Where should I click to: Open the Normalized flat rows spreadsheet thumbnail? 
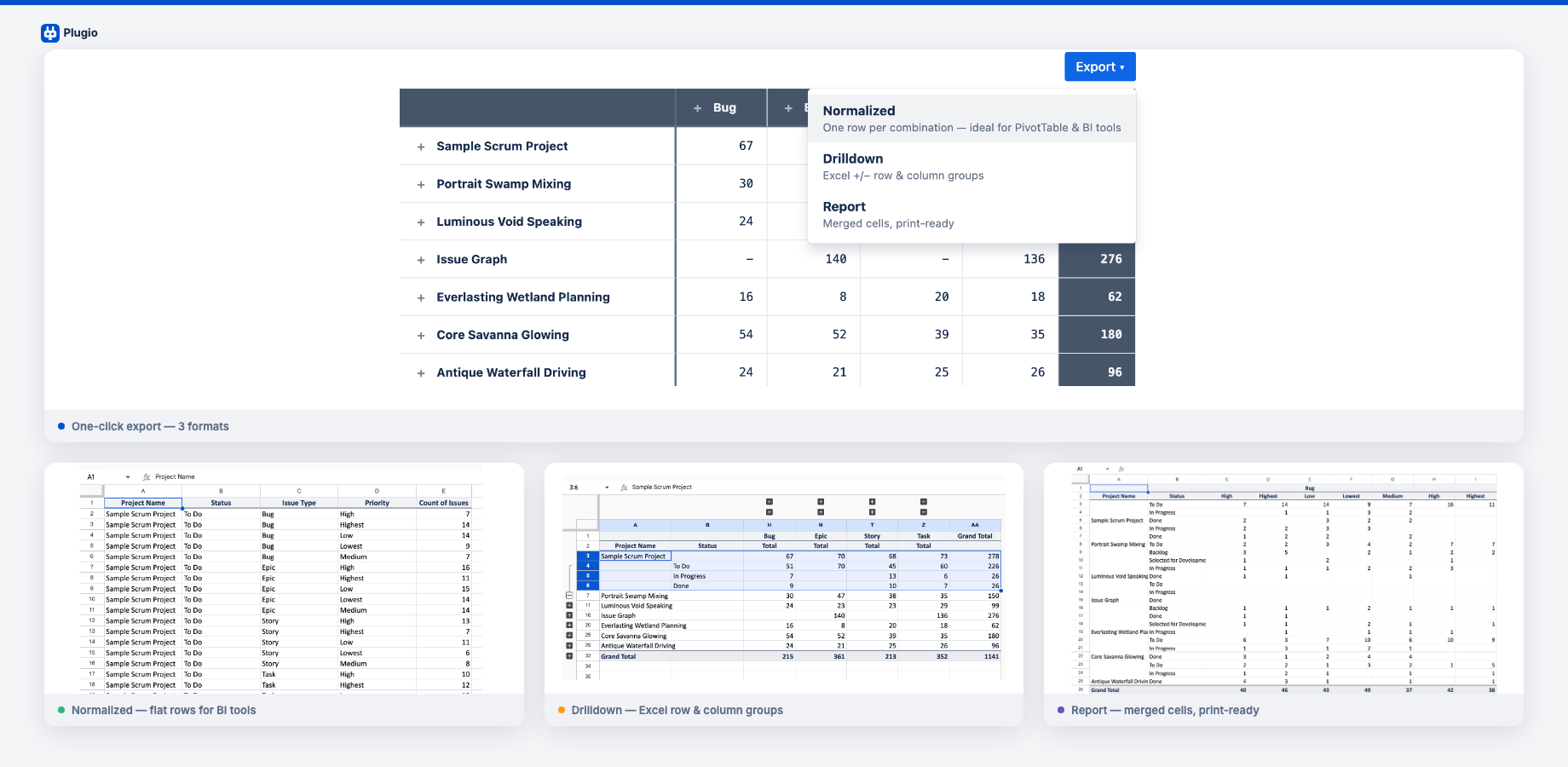pyautogui.click(x=283, y=580)
